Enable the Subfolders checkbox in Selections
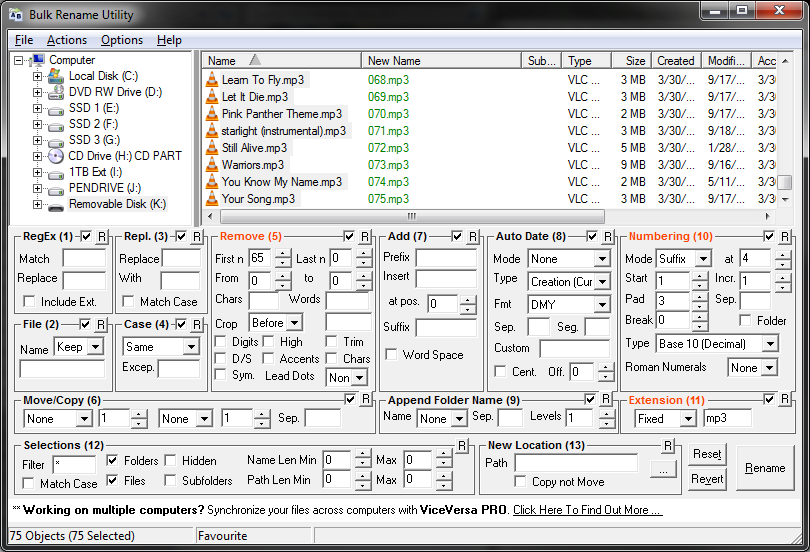Viewport: 810px width, 552px height. [170, 481]
